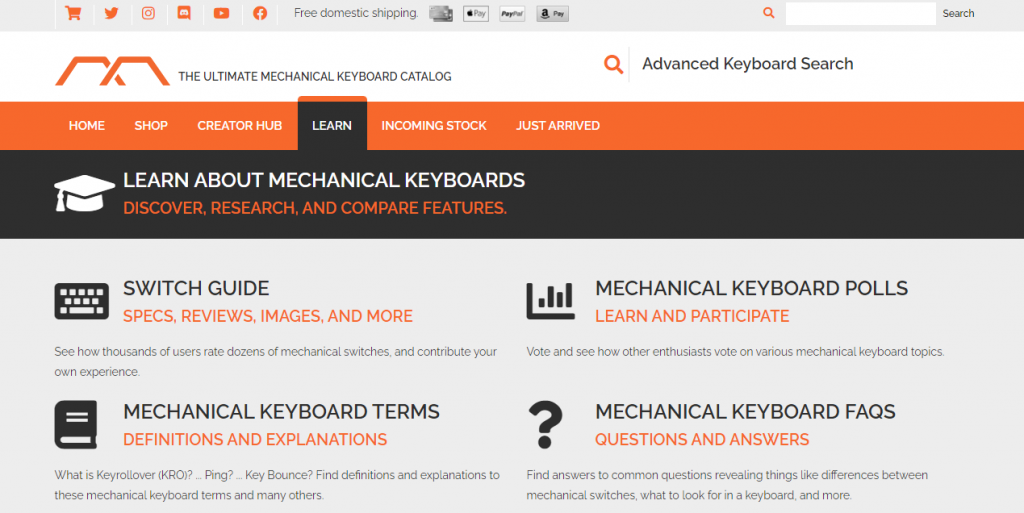
Task: Click the orange site logo
Action: point(112,71)
